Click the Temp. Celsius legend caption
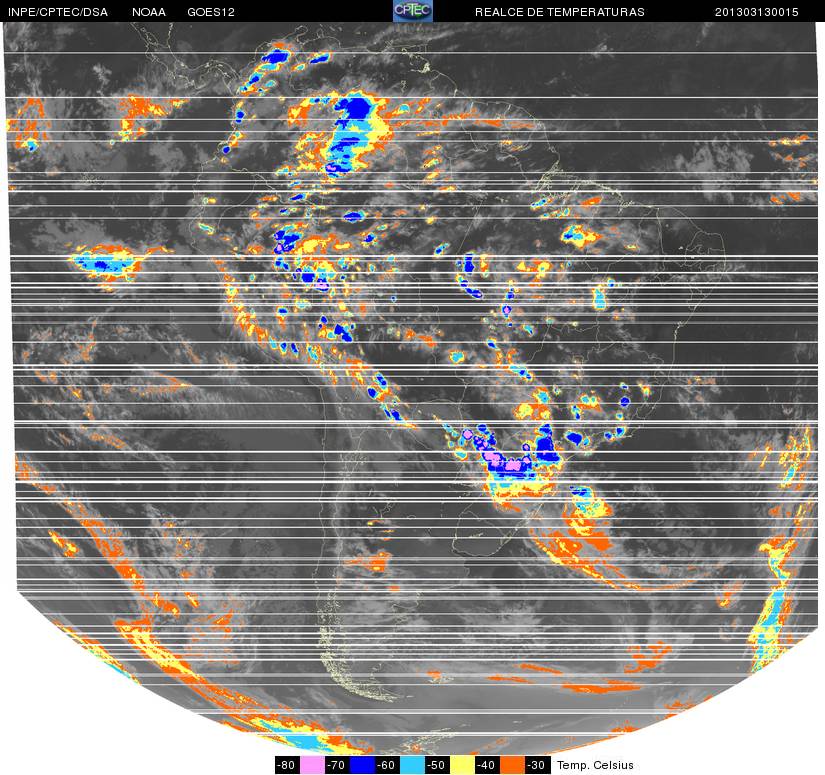Viewport: 825px width, 775px height. (x=595, y=765)
